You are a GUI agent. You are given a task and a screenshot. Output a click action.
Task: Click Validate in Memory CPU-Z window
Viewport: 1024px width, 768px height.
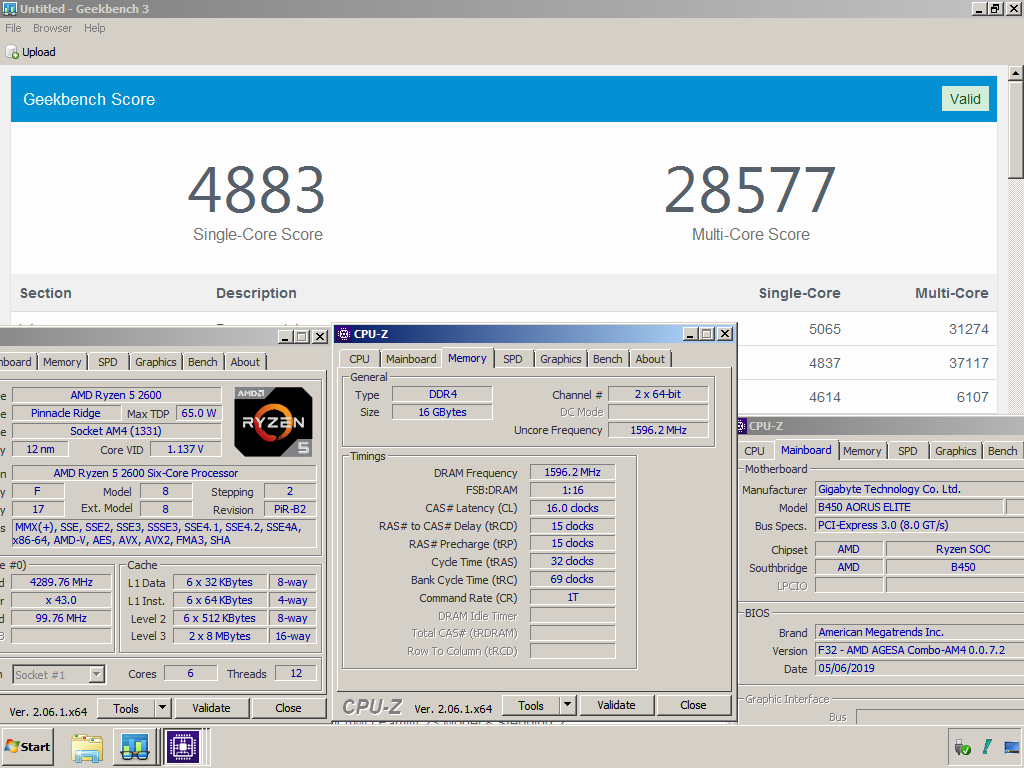616,705
